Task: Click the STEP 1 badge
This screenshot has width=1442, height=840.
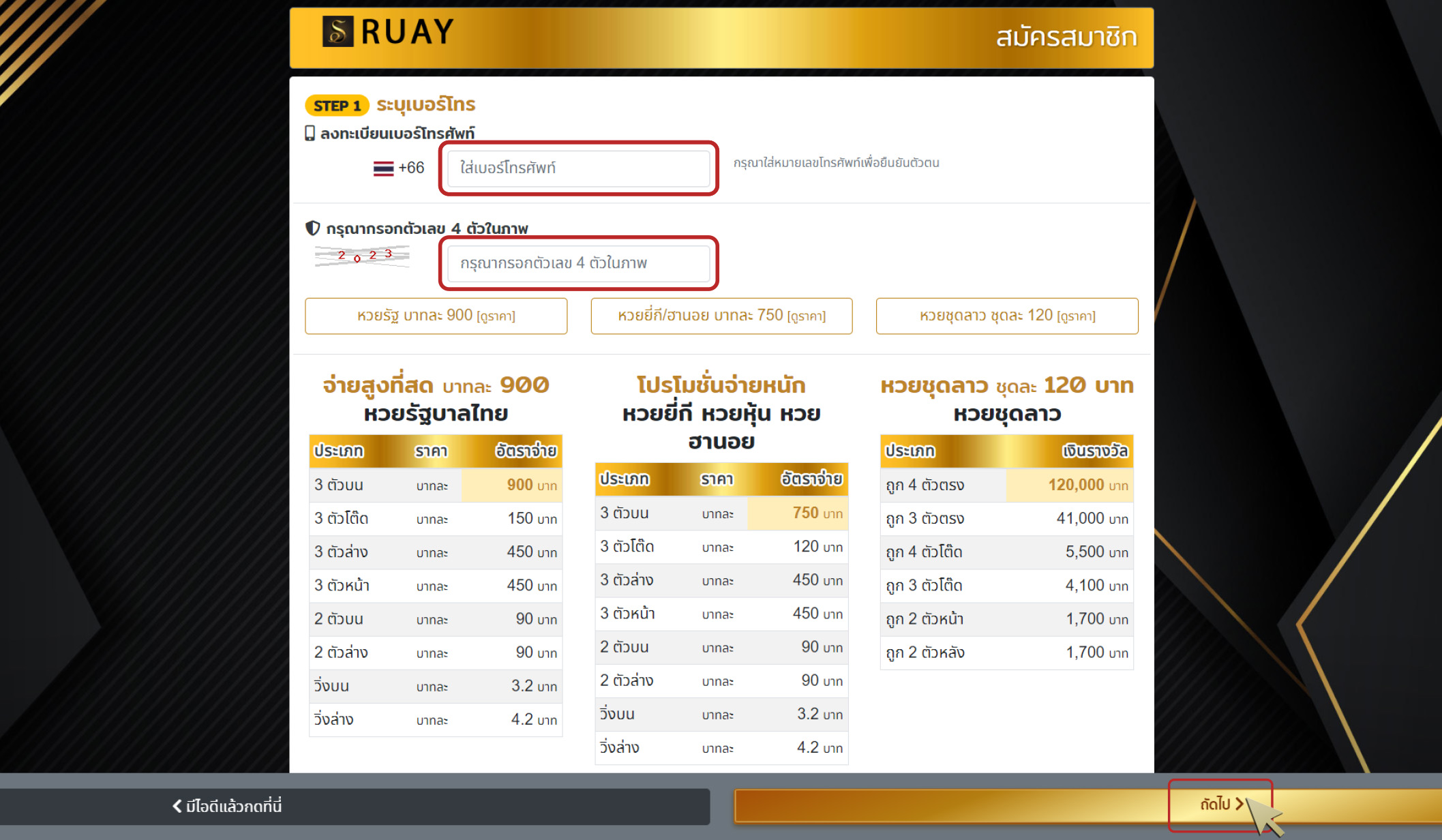Action: [337, 106]
